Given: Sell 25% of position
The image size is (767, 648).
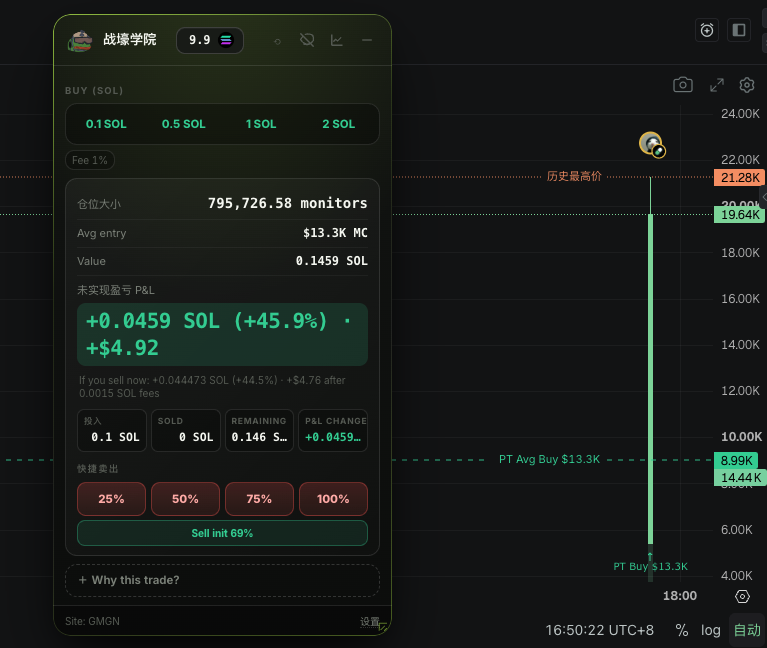Looking at the screenshot, I should tap(112, 499).
